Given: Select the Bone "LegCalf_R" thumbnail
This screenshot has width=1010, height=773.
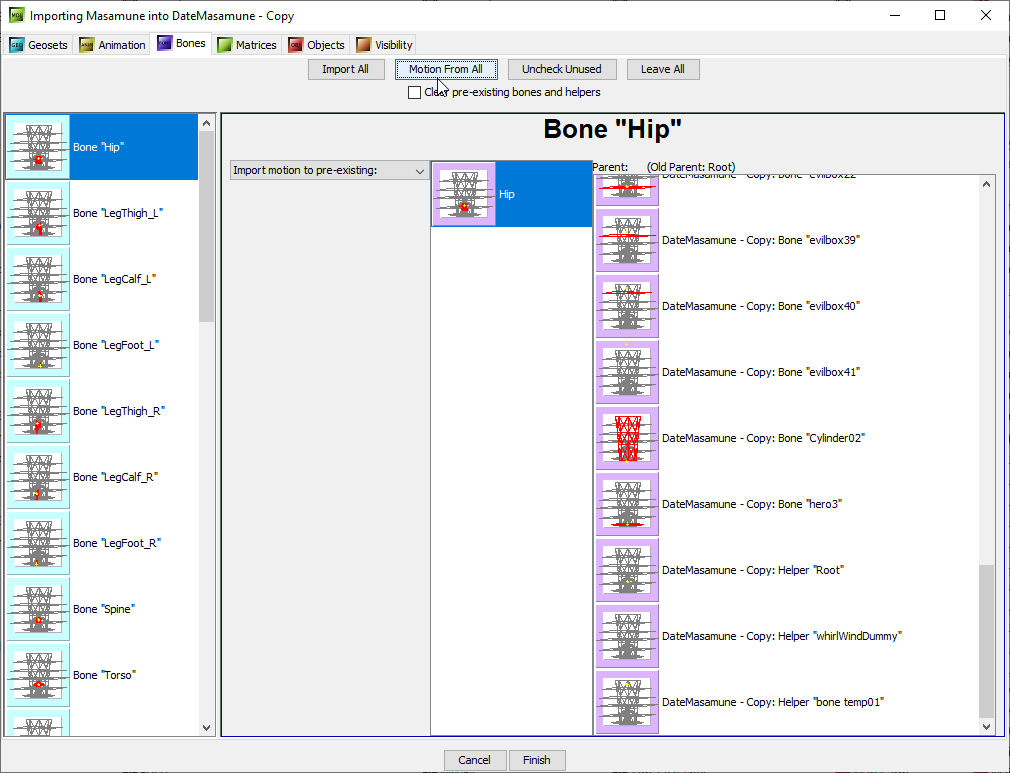Looking at the screenshot, I should click(x=38, y=477).
